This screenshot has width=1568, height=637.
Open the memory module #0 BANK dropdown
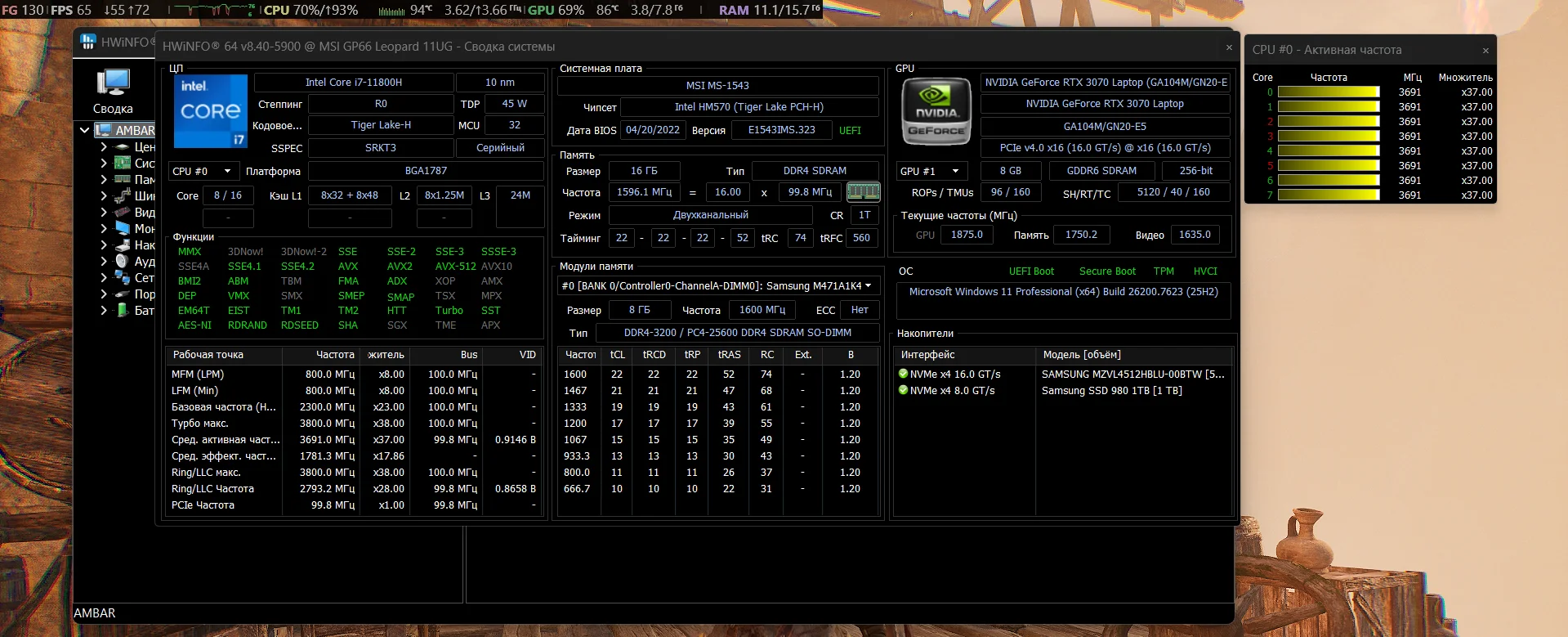[x=717, y=285]
